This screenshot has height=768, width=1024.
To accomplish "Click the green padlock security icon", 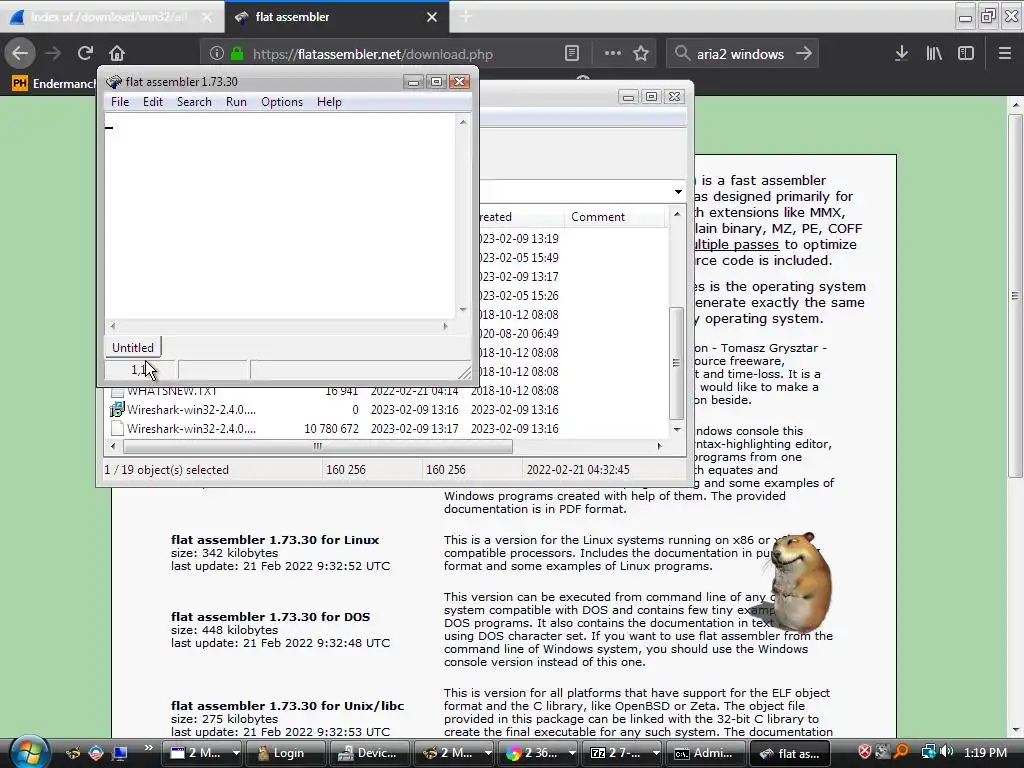I will (237, 54).
